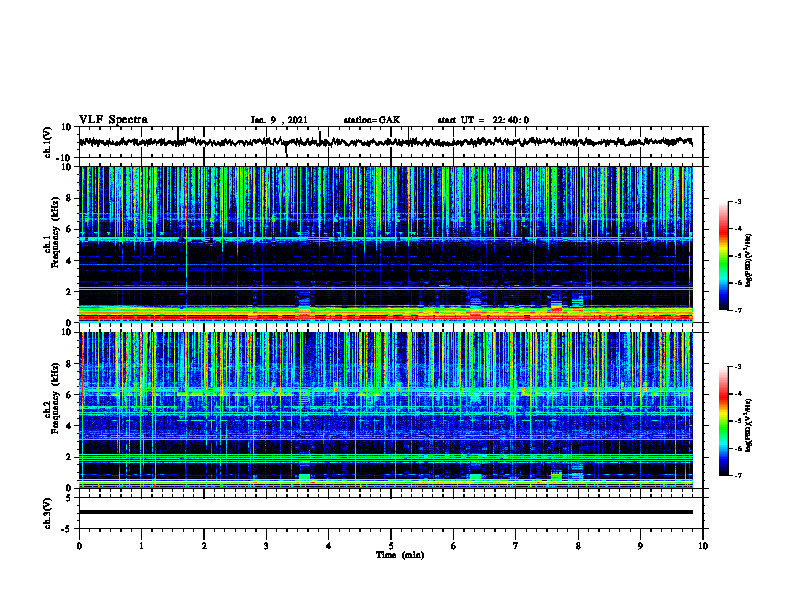Click the "start UT = 22:40:0" header text

tap(483, 120)
